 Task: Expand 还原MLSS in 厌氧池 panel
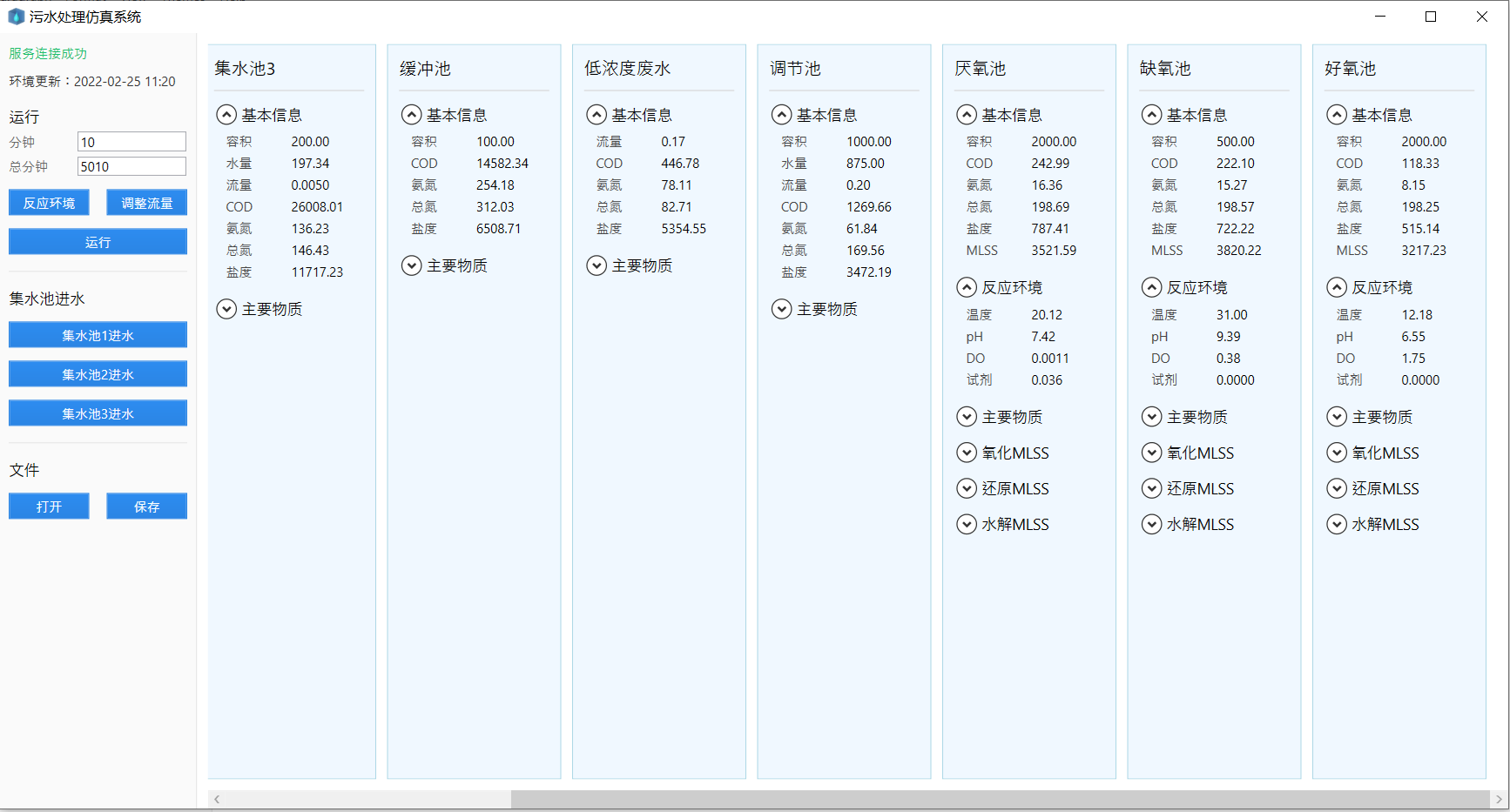point(967,488)
